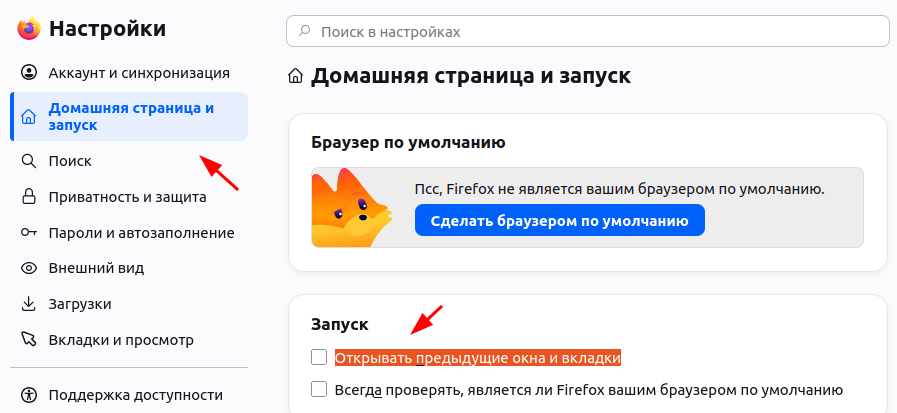Image resolution: width=897 pixels, height=413 pixels.
Task: Click the home icon beside the page heading
Action: pos(295,76)
